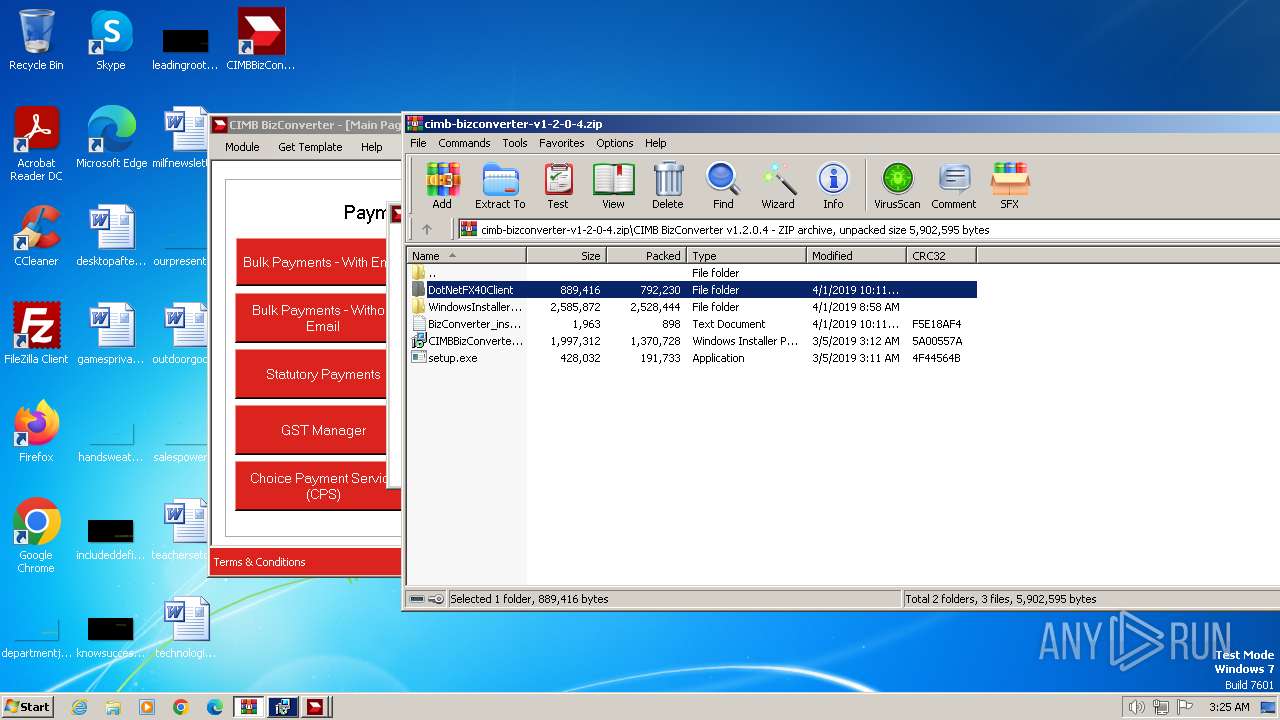Click the Add button in WinRAR toolbar
Viewport: 1280px width, 720px height.
tap(442, 186)
